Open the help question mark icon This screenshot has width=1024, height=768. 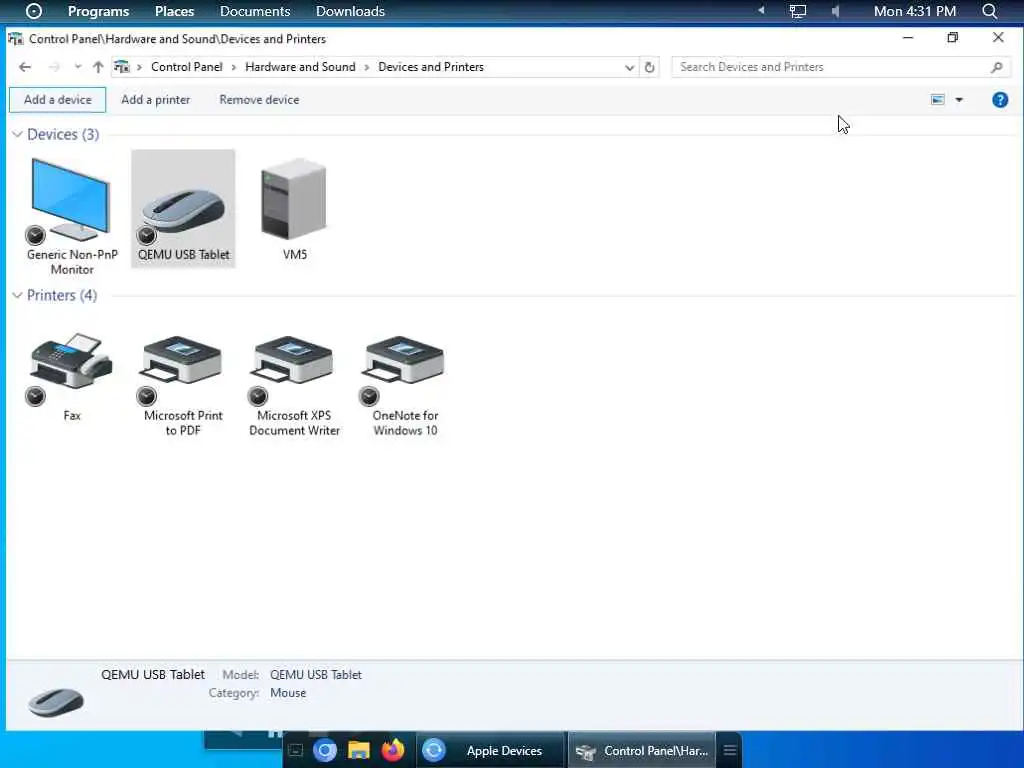pyautogui.click(x=1000, y=100)
